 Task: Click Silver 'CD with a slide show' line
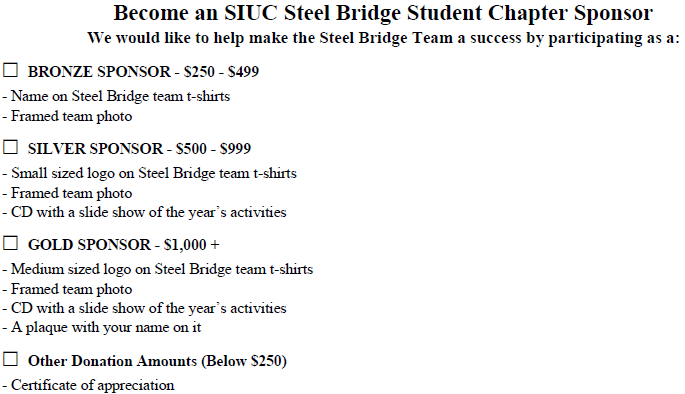(145, 212)
